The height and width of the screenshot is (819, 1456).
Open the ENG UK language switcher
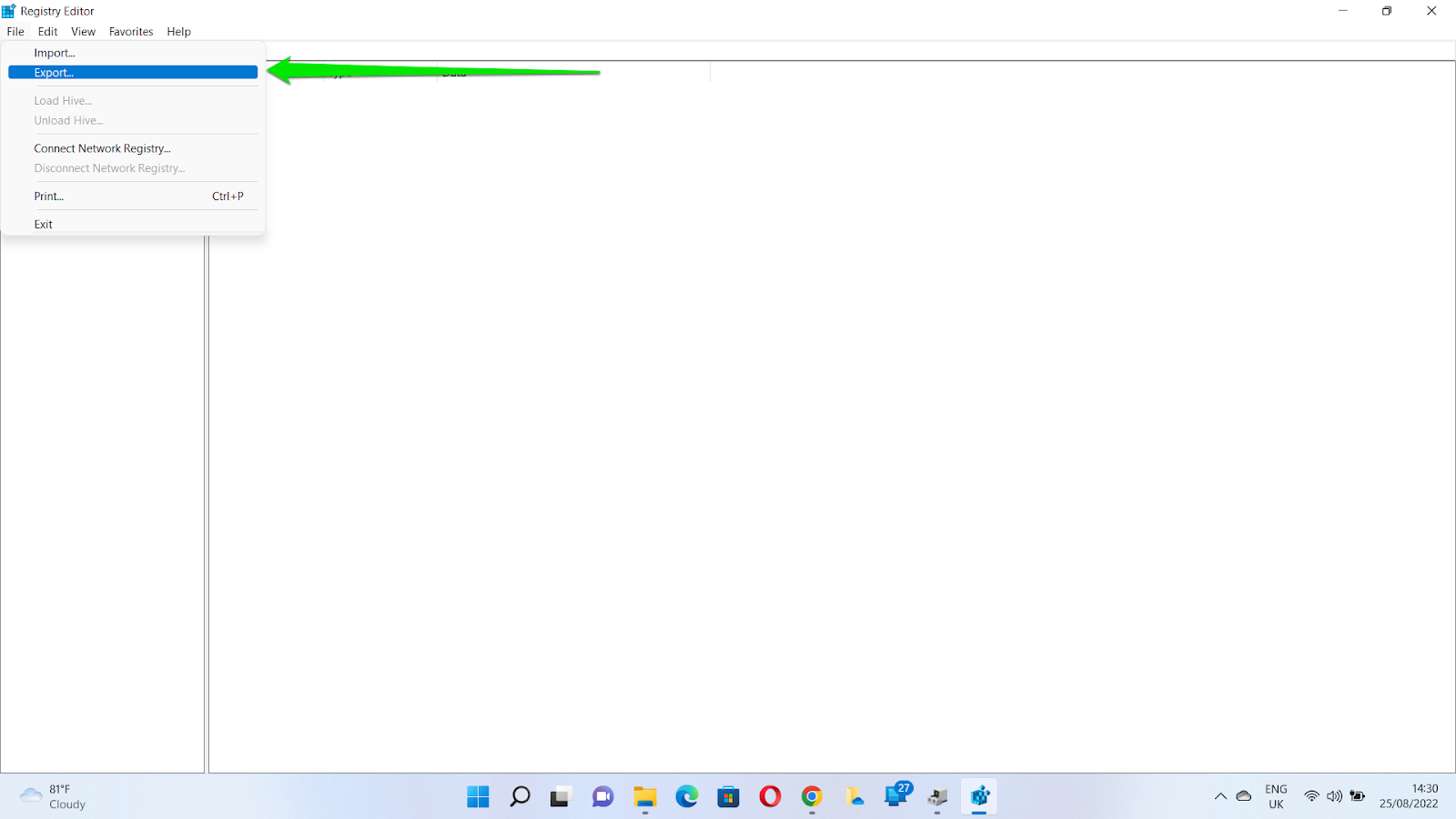point(1276,797)
